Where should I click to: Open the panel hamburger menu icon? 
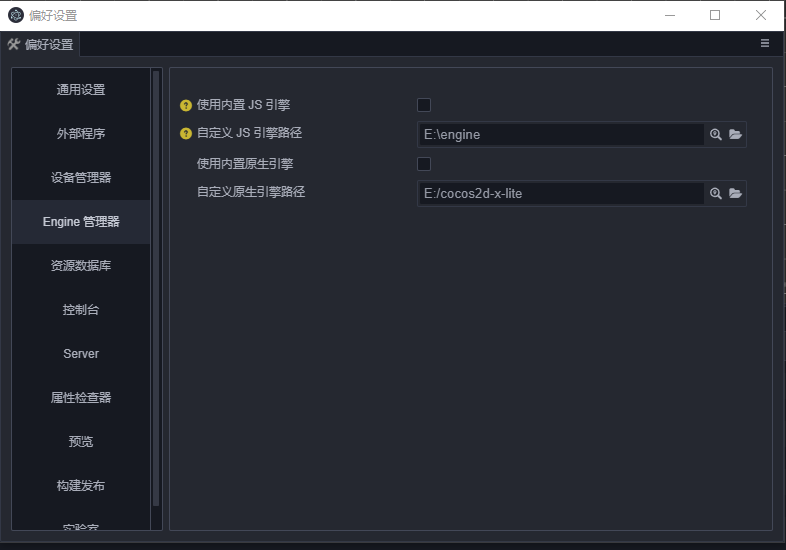pyautogui.click(x=765, y=44)
